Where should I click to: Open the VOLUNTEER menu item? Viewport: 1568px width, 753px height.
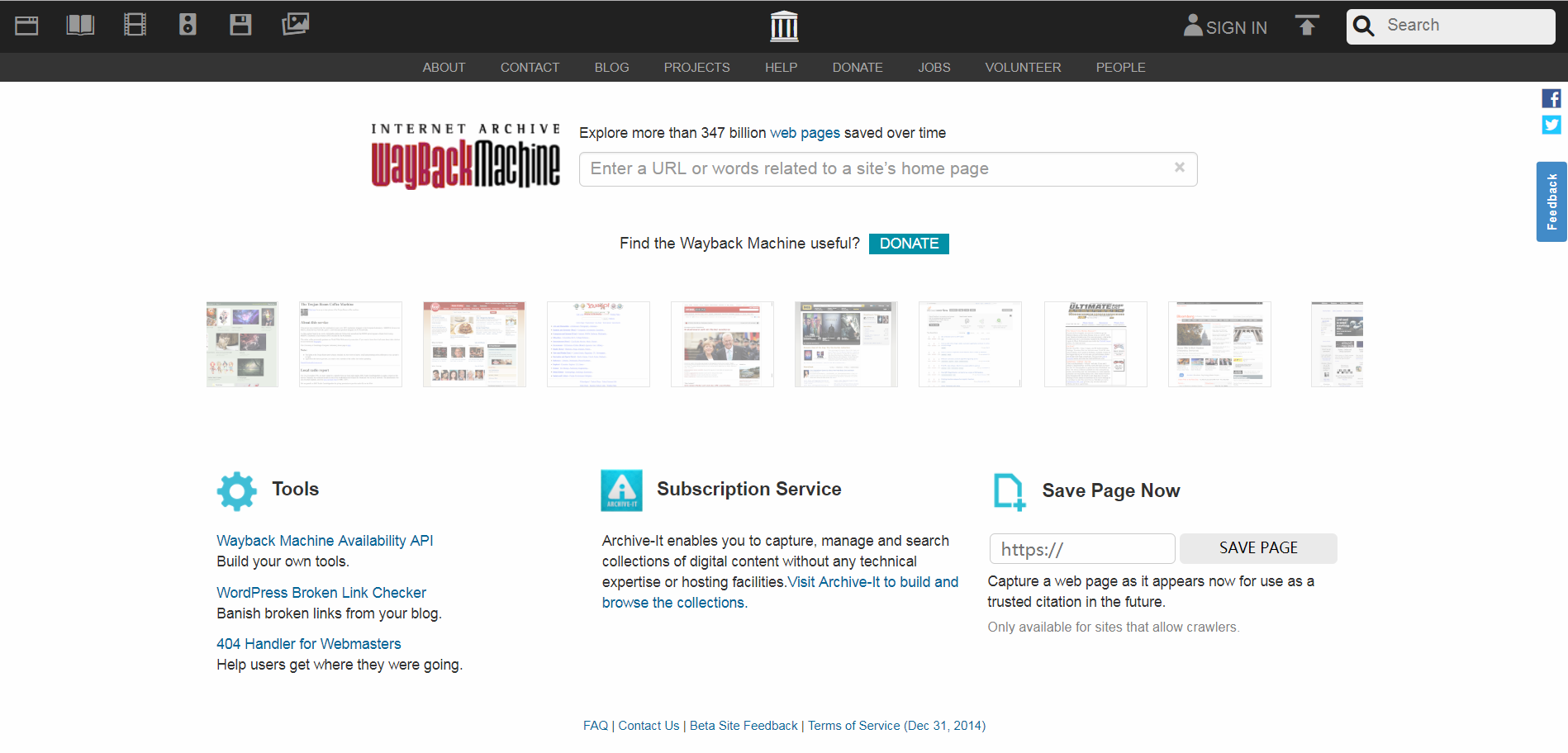pyautogui.click(x=1023, y=68)
